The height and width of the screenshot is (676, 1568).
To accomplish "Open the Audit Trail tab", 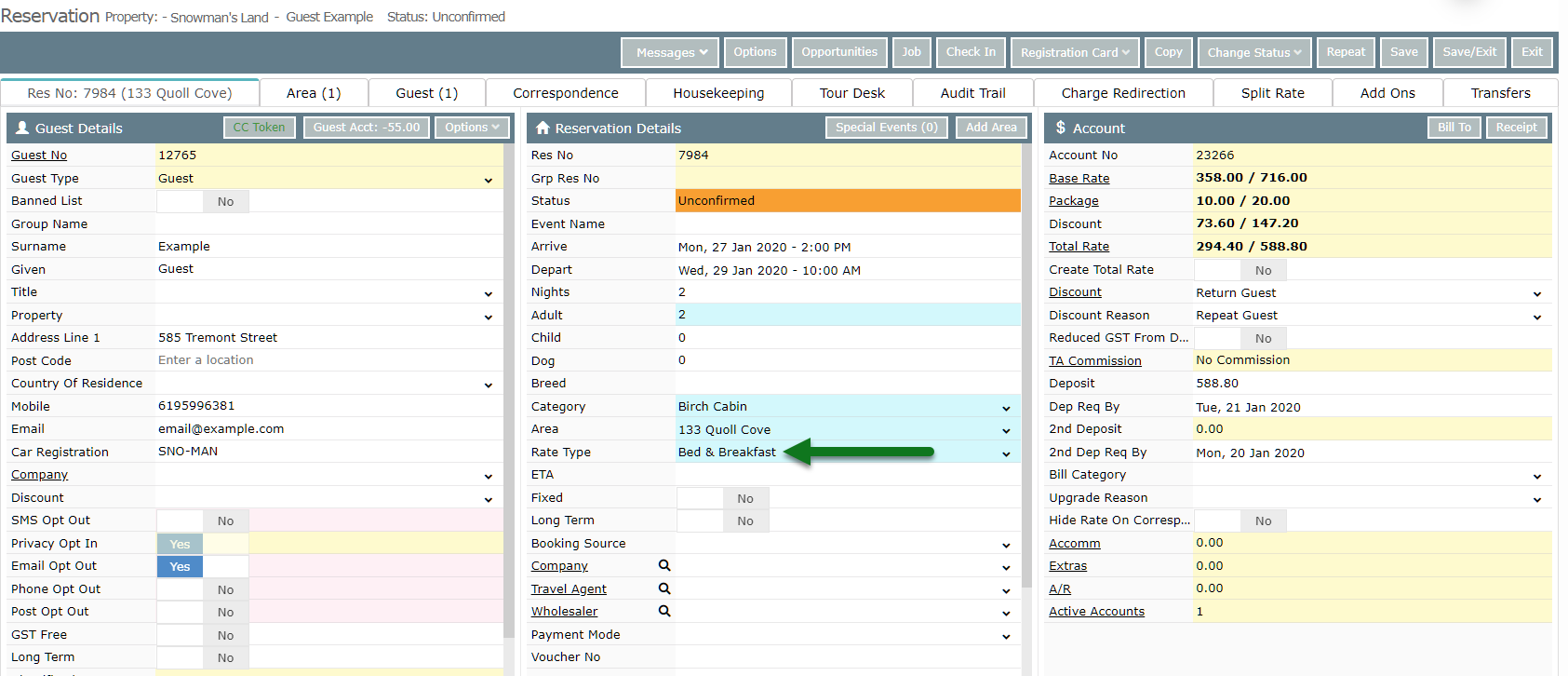I will [972, 93].
